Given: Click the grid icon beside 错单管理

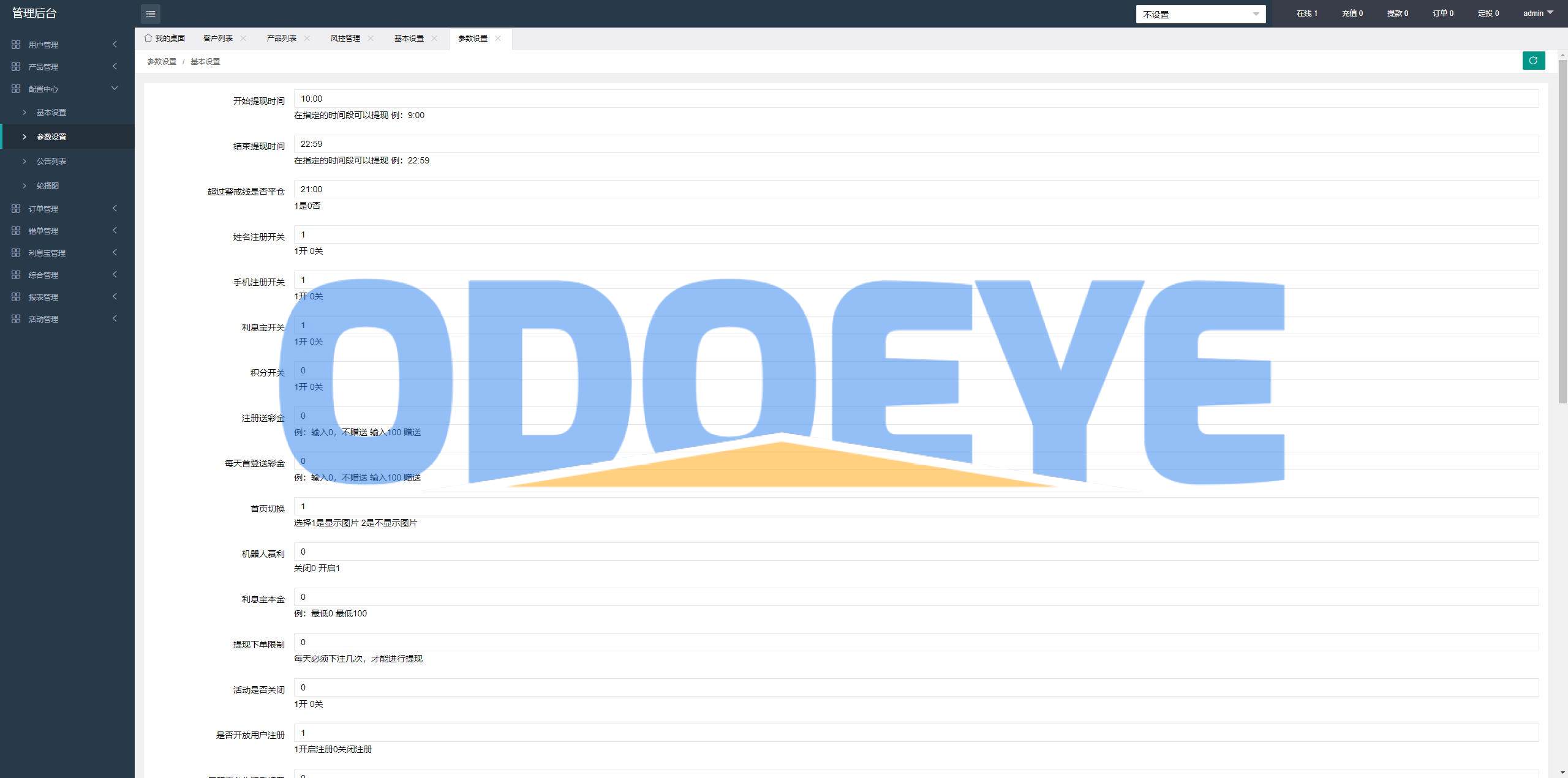Looking at the screenshot, I should tap(16, 231).
